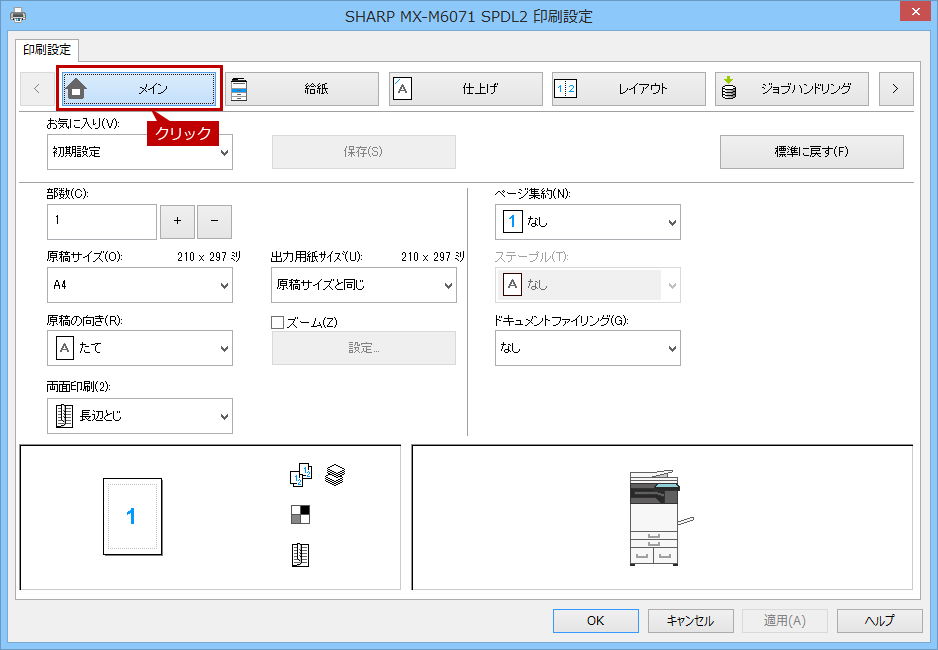This screenshot has height=650, width=938.
Task: Click the finishing page icon on 仕上げ tab
Action: pos(402,89)
